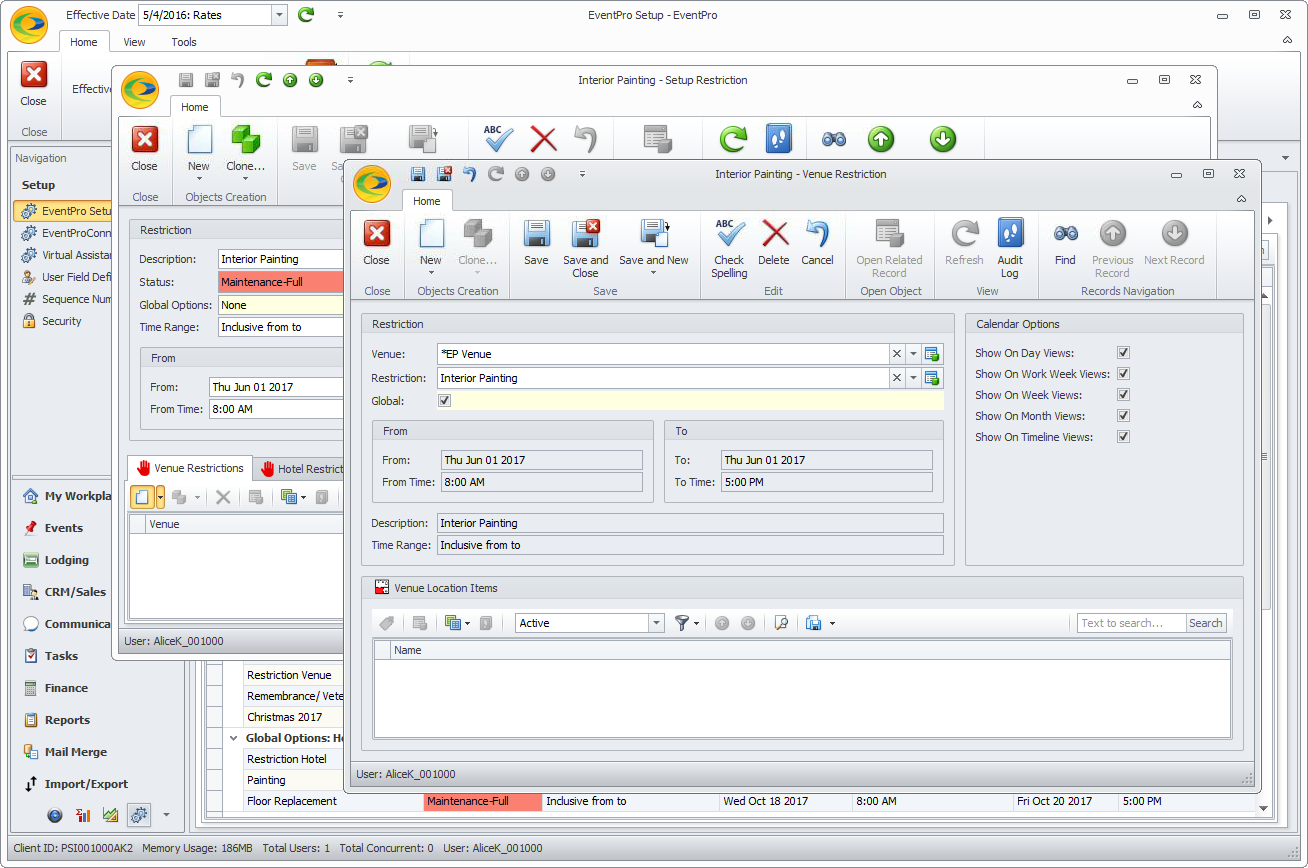Open the Home tab in Venue Restriction window
Viewport: 1308px width, 868px height.
coord(427,201)
